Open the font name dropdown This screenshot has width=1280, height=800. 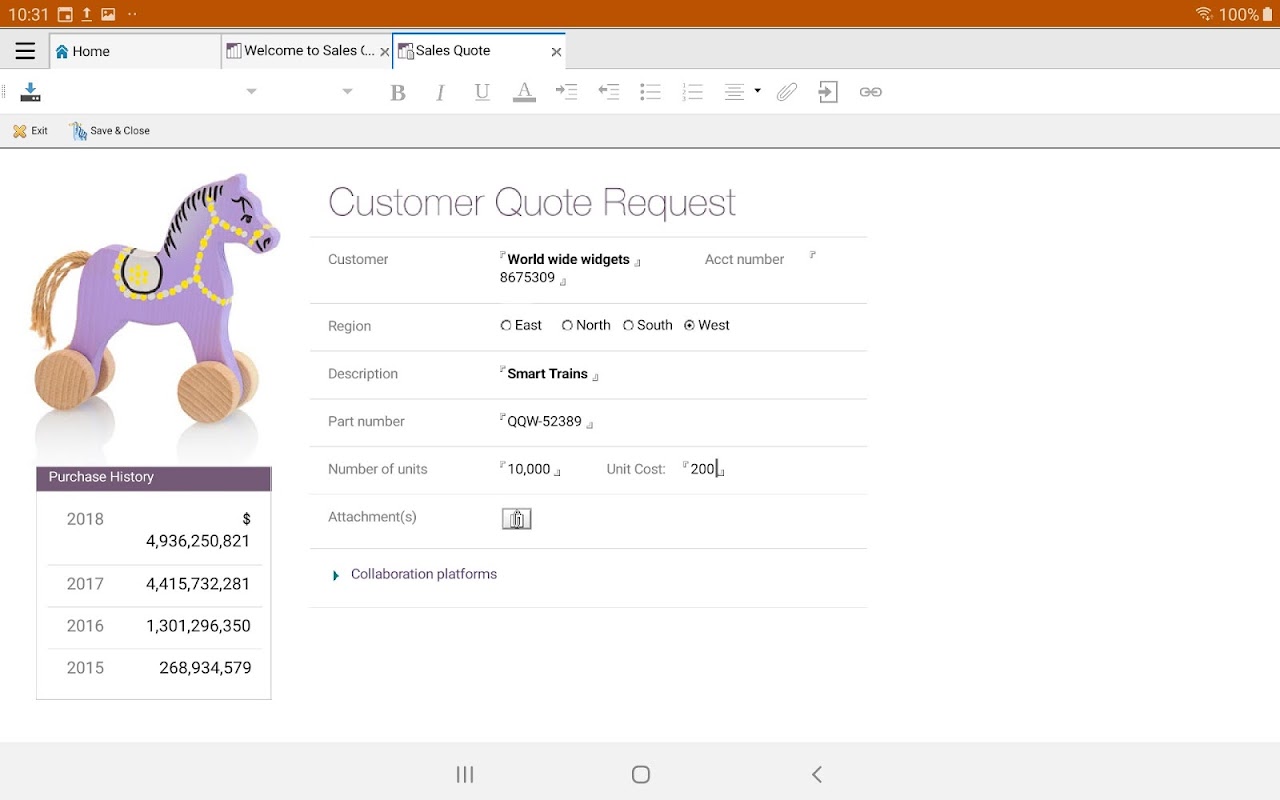click(x=251, y=92)
